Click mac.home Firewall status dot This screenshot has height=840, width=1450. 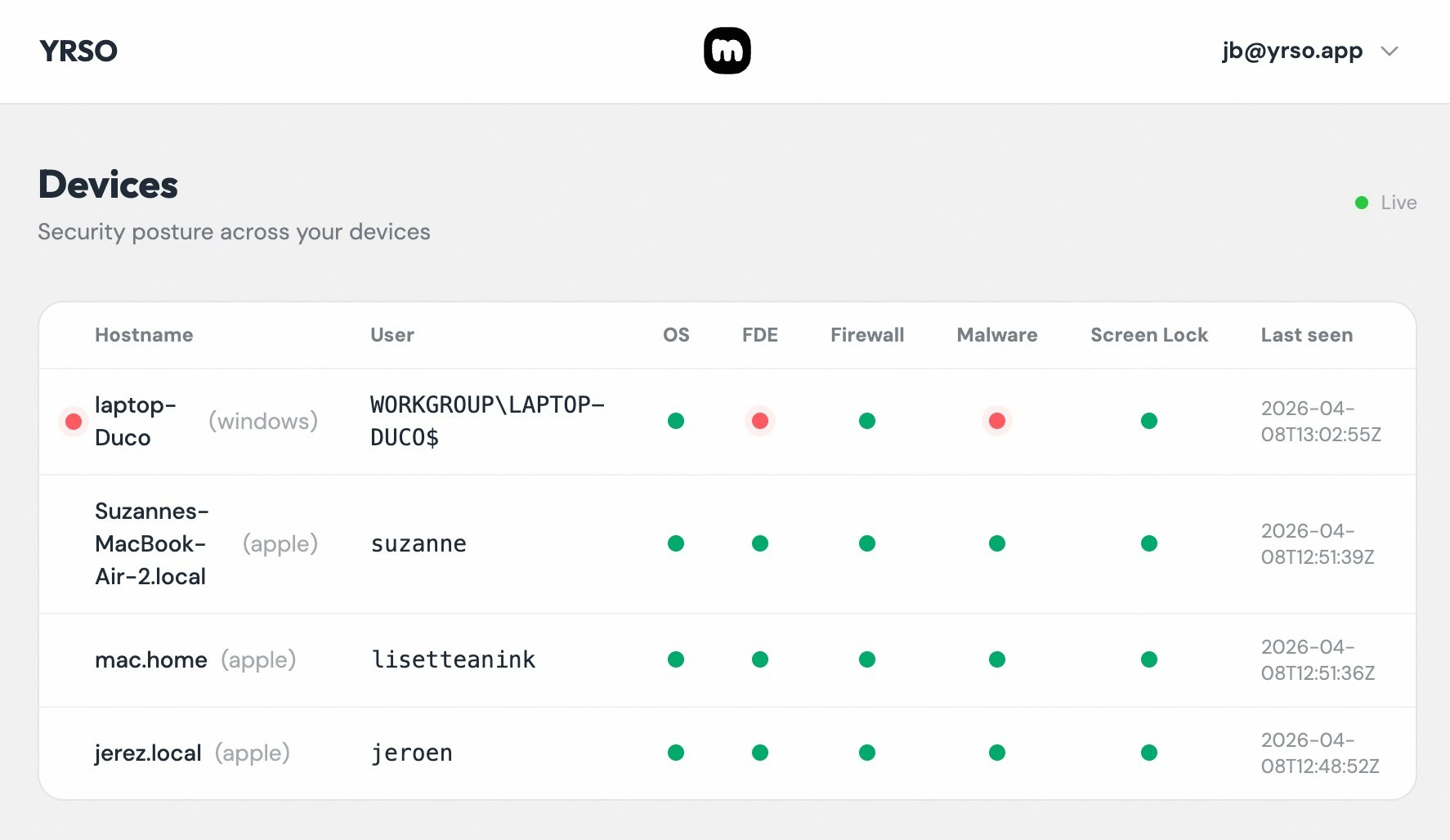(x=867, y=659)
